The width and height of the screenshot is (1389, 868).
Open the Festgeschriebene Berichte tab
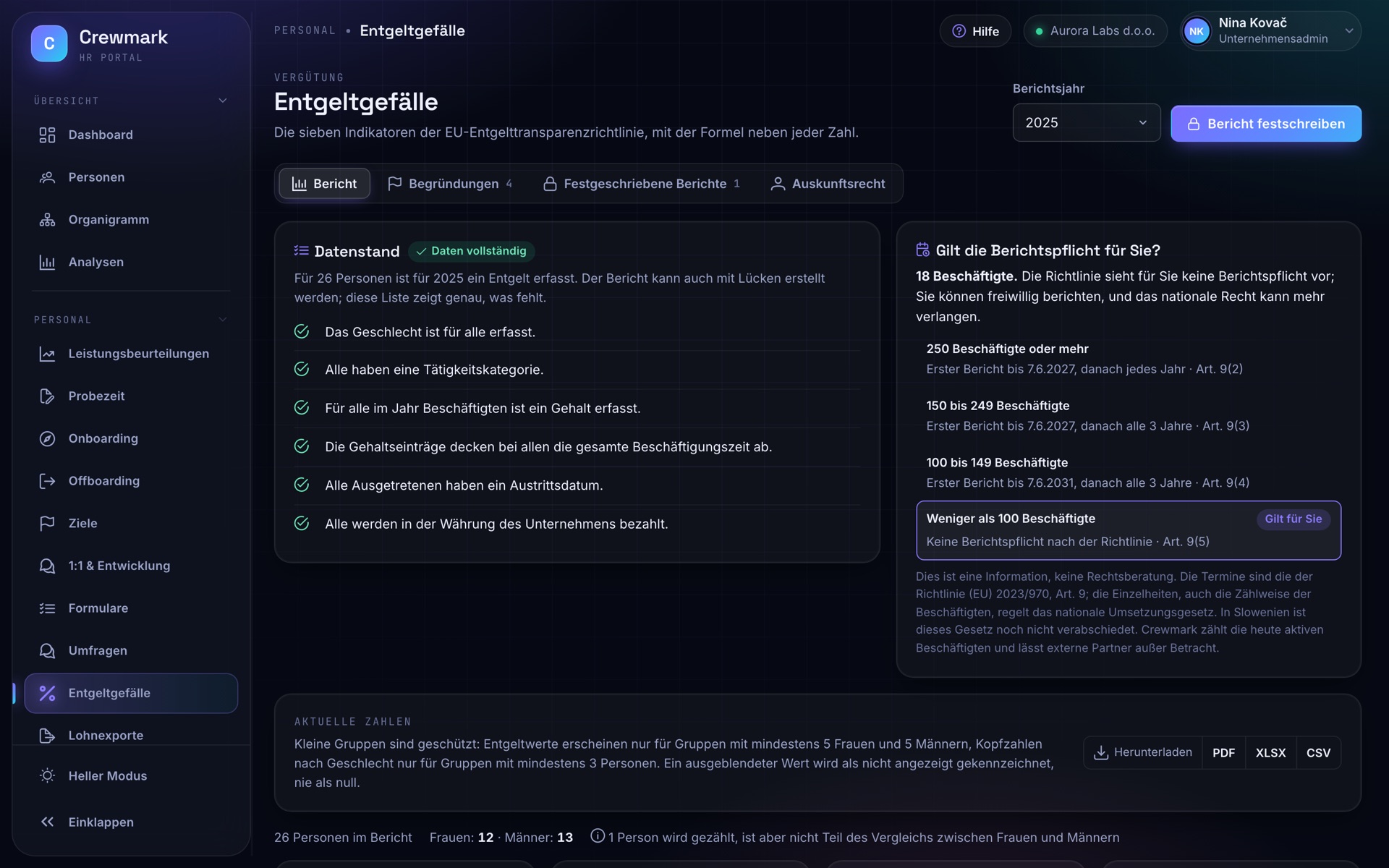point(642,184)
